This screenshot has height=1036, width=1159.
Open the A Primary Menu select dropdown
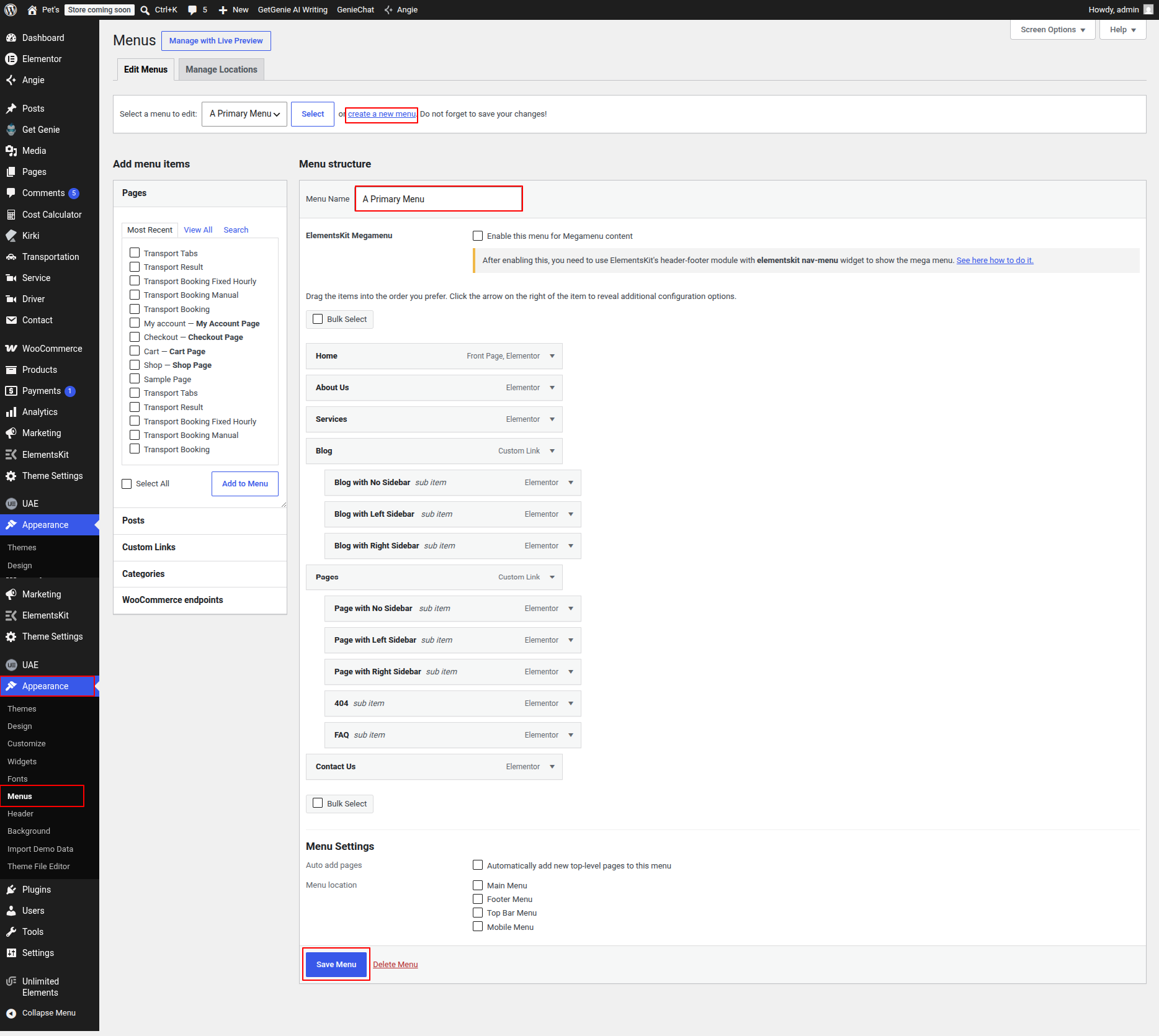coord(244,114)
